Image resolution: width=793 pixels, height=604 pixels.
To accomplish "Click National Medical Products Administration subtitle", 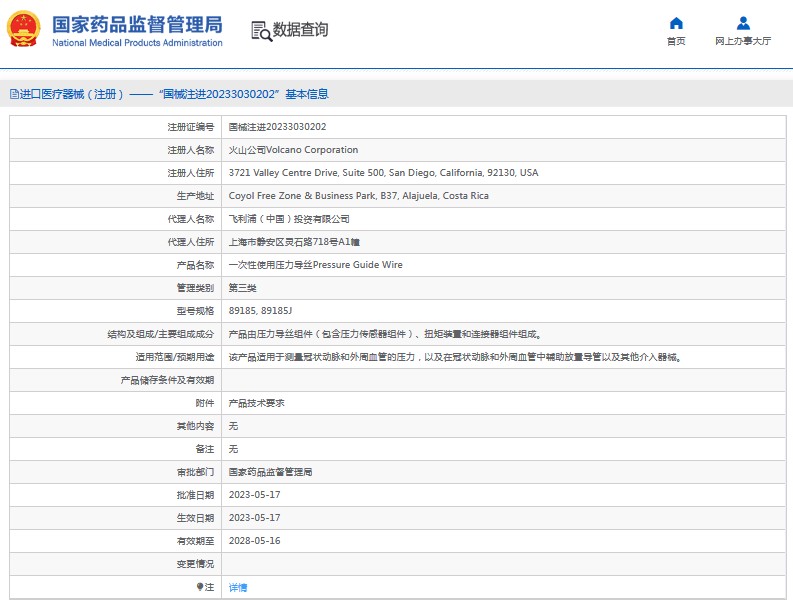I will (137, 43).
